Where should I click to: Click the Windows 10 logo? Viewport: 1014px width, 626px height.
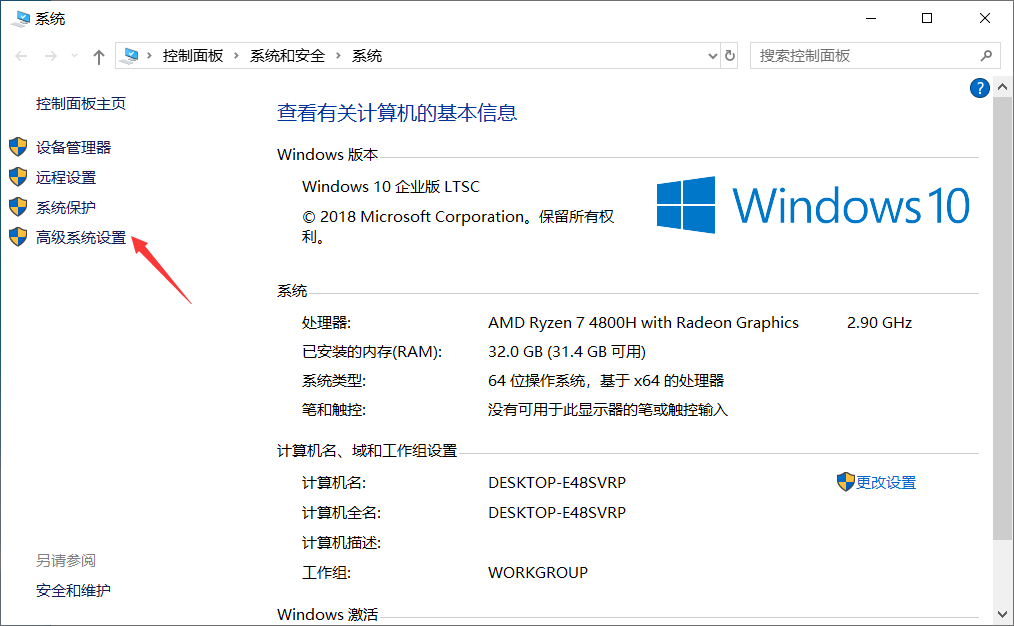click(x=813, y=205)
